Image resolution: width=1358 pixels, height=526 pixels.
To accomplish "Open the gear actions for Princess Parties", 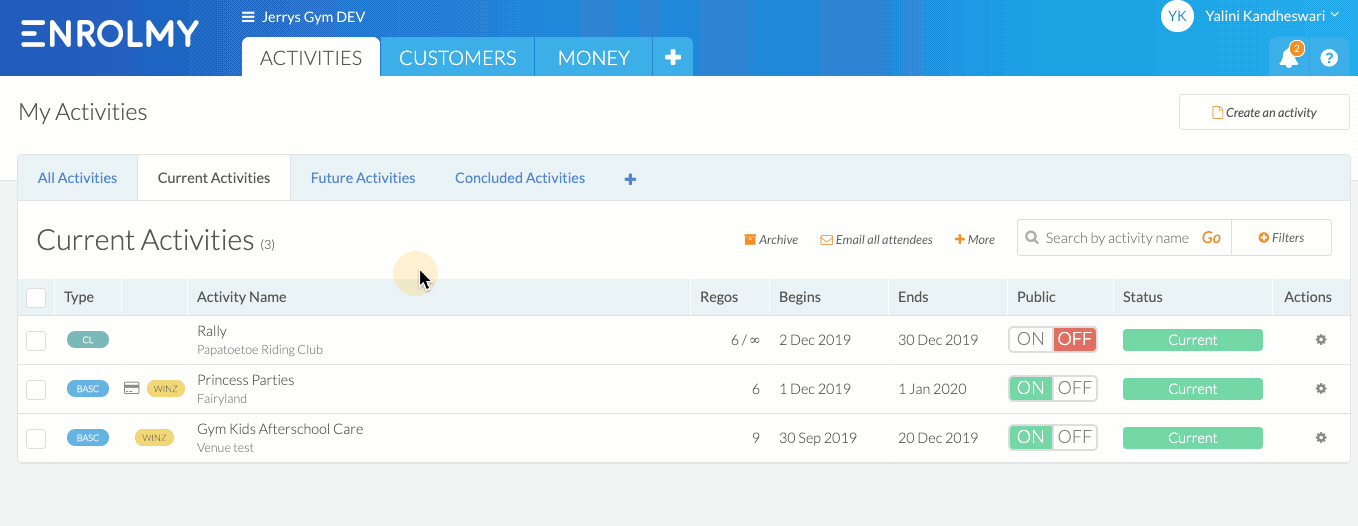I will click(1321, 389).
